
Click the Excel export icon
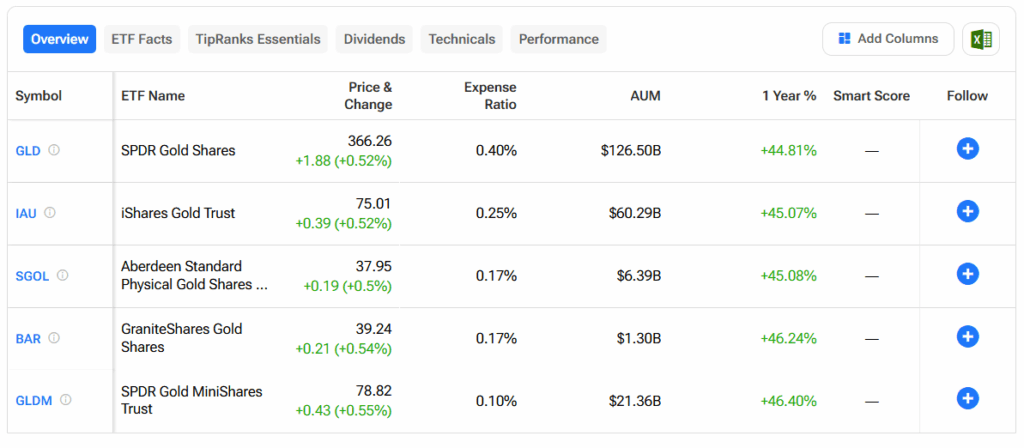[x=981, y=39]
